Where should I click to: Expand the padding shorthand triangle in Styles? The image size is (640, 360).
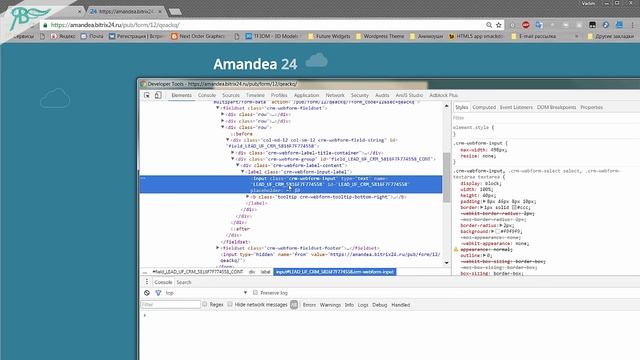coord(484,201)
